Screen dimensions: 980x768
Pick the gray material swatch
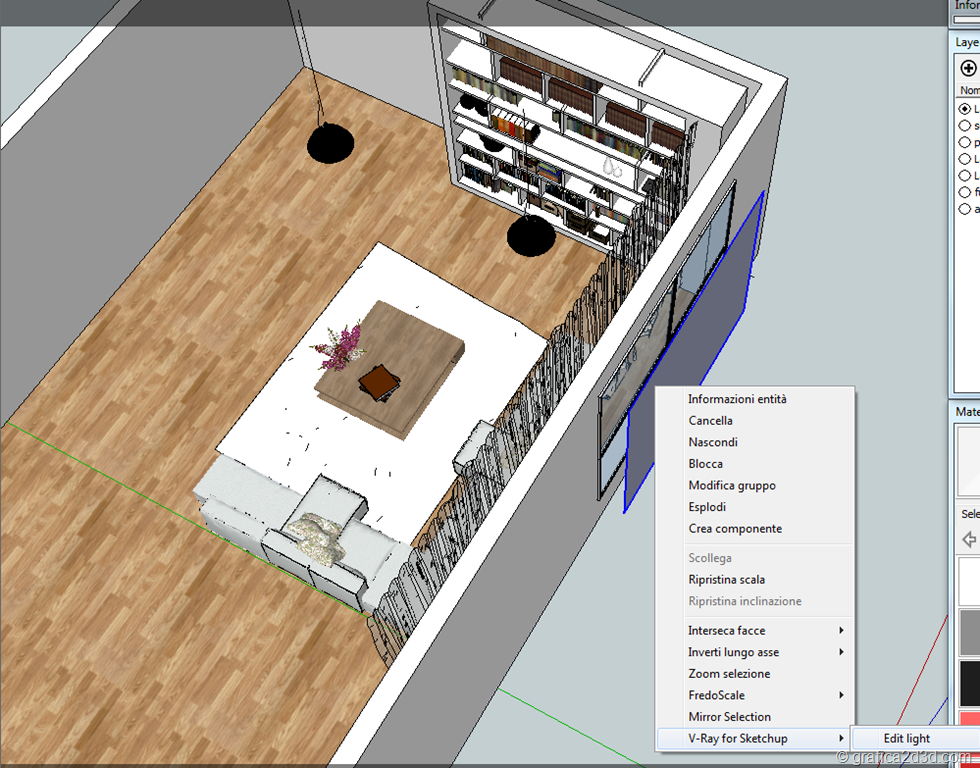pyautogui.click(x=969, y=632)
